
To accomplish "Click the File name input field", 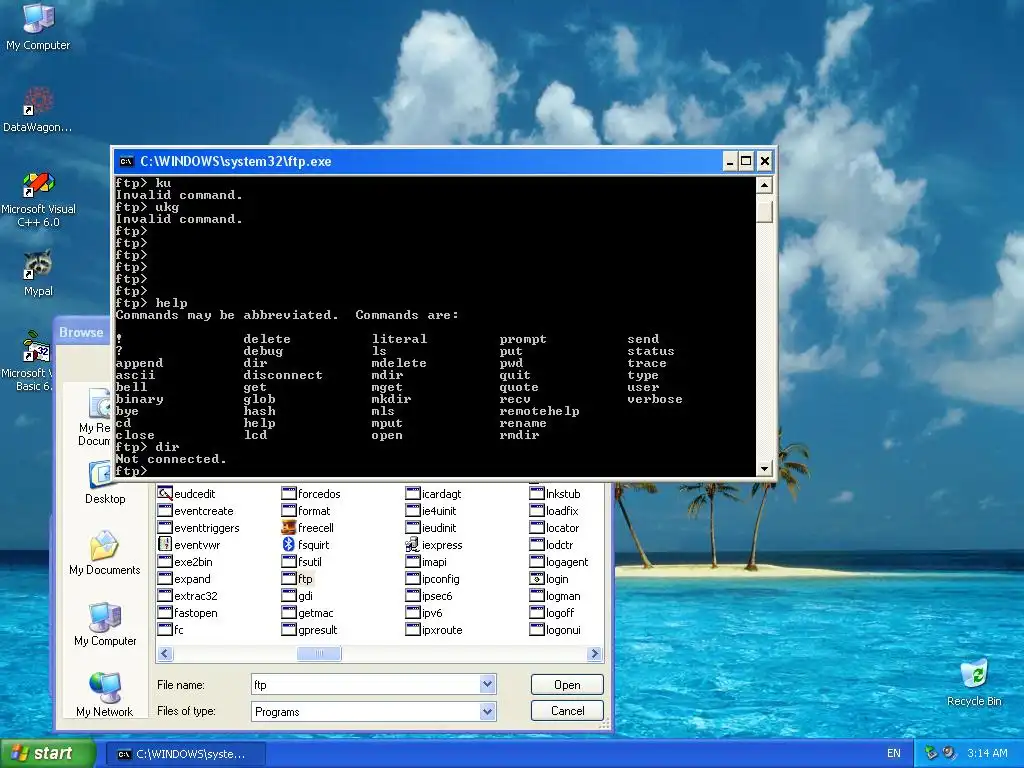I will tap(366, 684).
